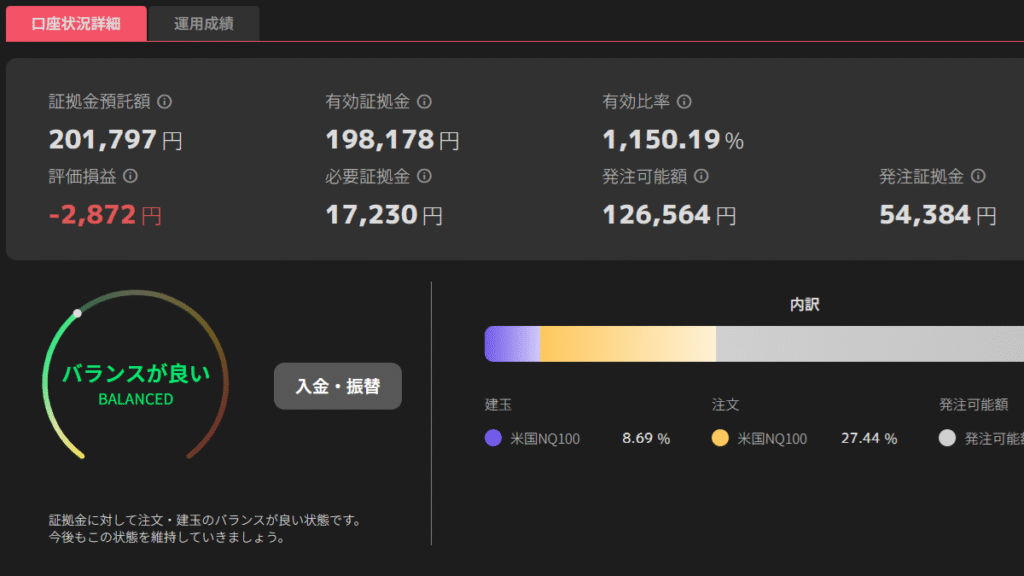
Task: Click 米国NQ100 under 注文
Action: tap(772, 439)
